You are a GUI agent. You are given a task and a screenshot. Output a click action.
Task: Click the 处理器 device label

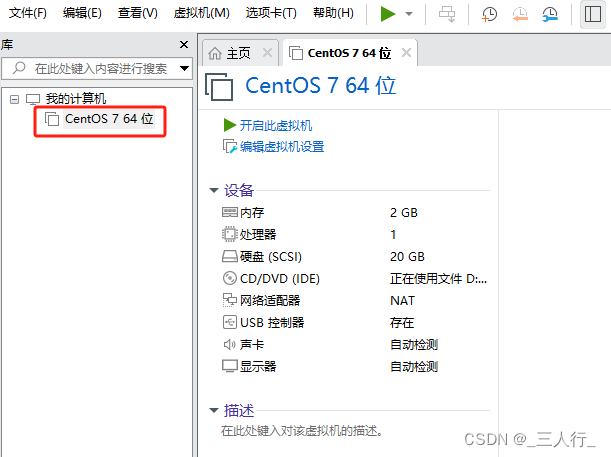tap(258, 235)
